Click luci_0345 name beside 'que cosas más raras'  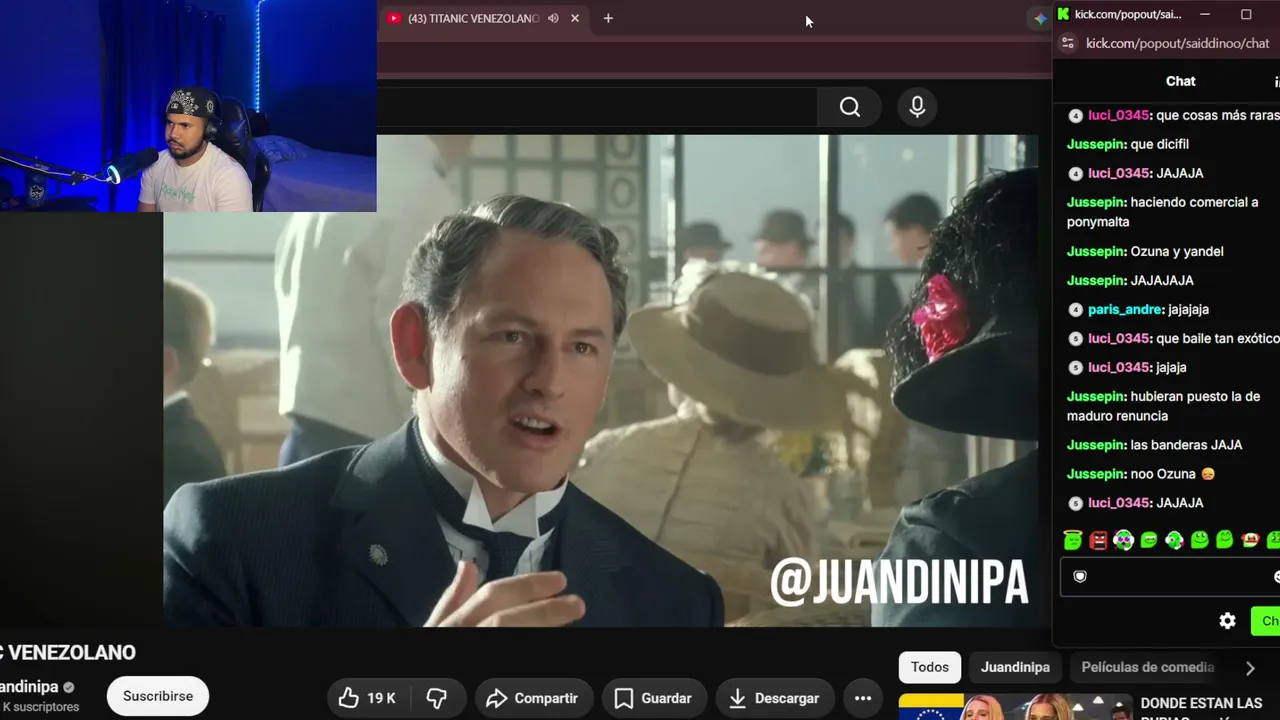point(1119,116)
